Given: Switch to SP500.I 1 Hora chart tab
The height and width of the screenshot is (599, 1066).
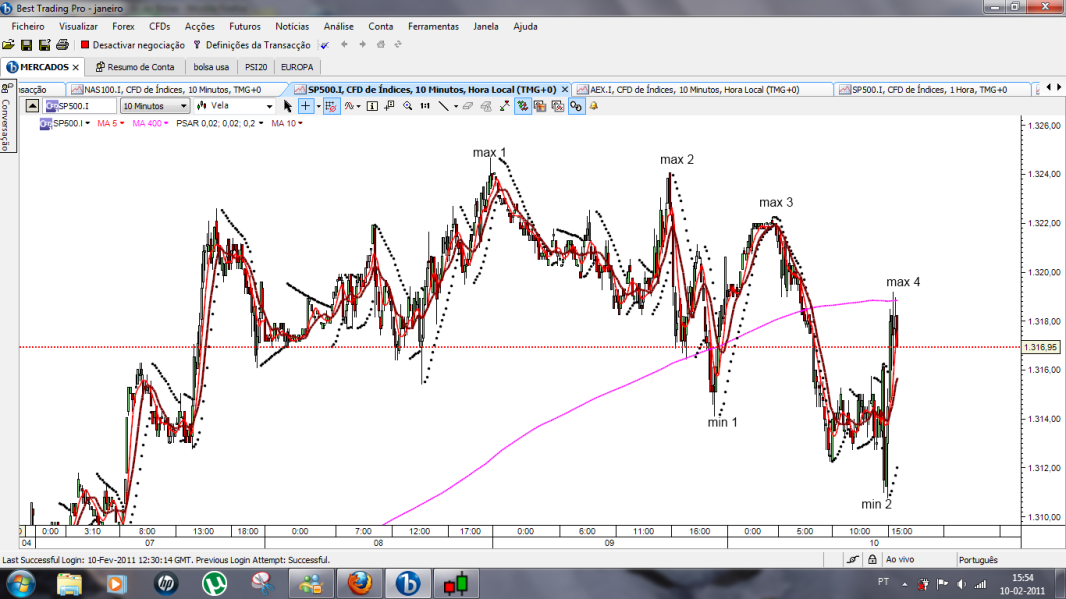Looking at the screenshot, I should point(930,90).
